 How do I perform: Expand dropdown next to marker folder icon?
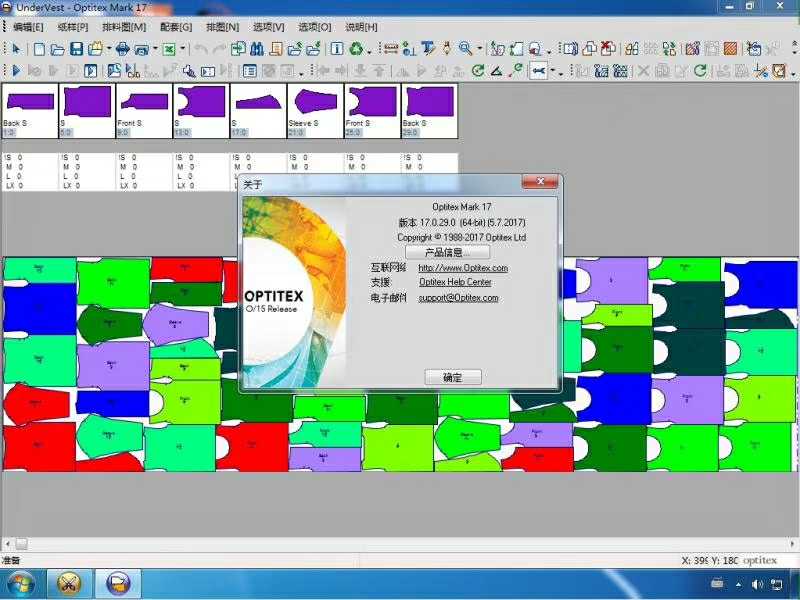click(x=109, y=49)
